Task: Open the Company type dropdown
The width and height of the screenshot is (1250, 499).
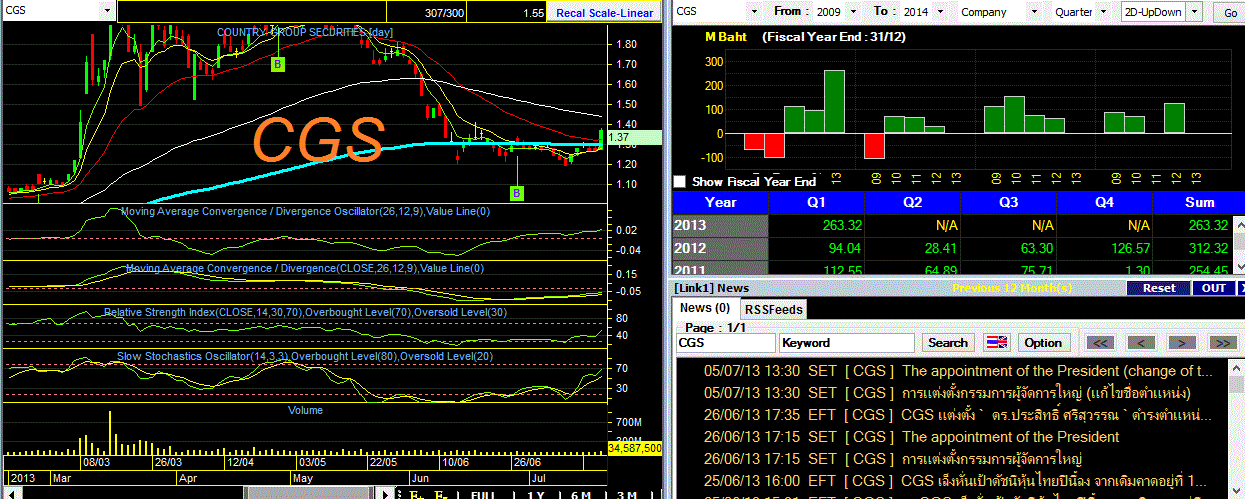Action: click(1033, 12)
